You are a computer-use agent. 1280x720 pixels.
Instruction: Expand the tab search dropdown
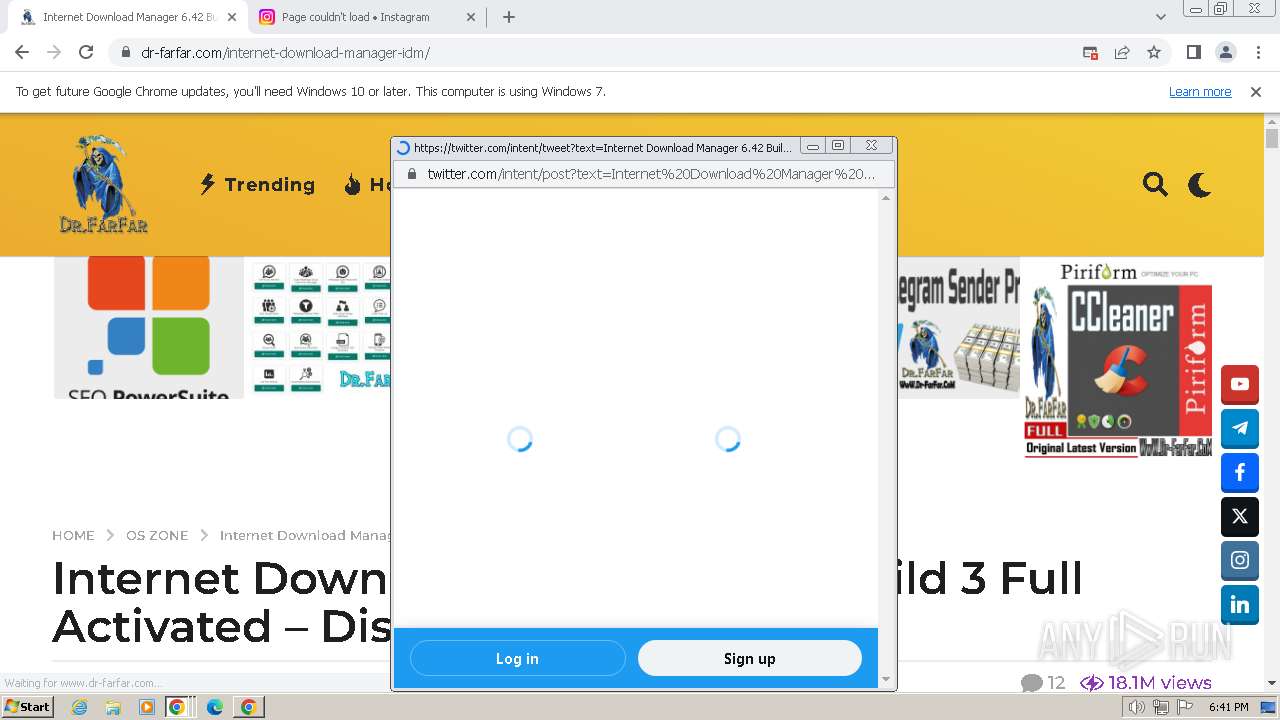click(1160, 17)
